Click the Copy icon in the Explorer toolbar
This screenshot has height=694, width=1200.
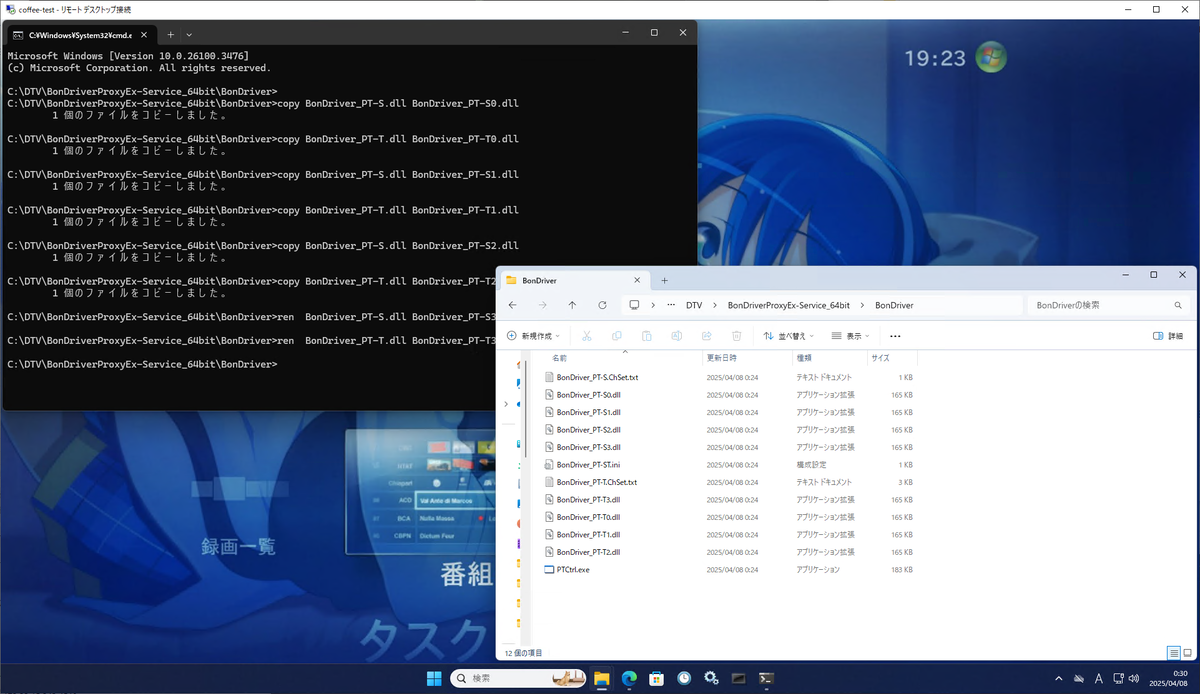(x=617, y=336)
